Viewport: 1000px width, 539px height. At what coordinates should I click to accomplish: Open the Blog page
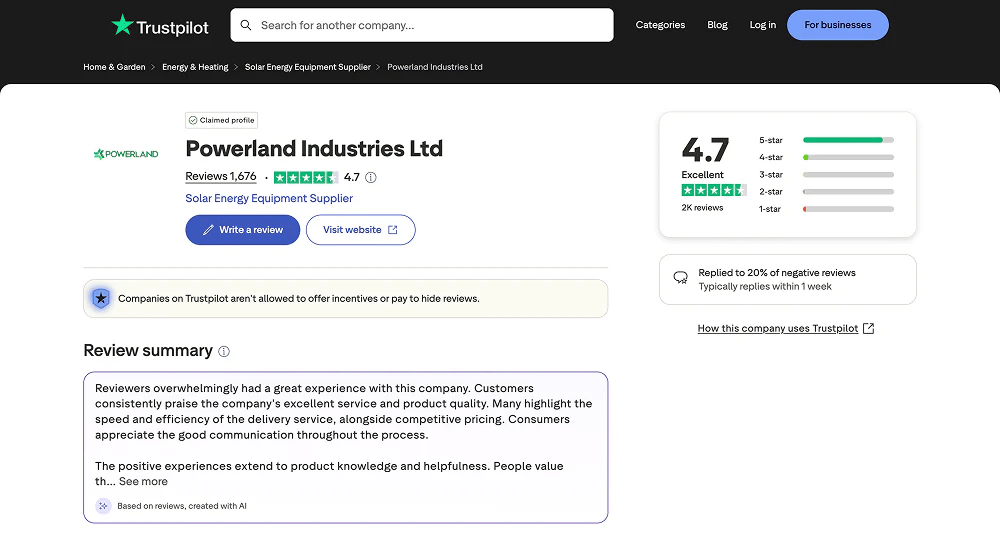(x=717, y=25)
